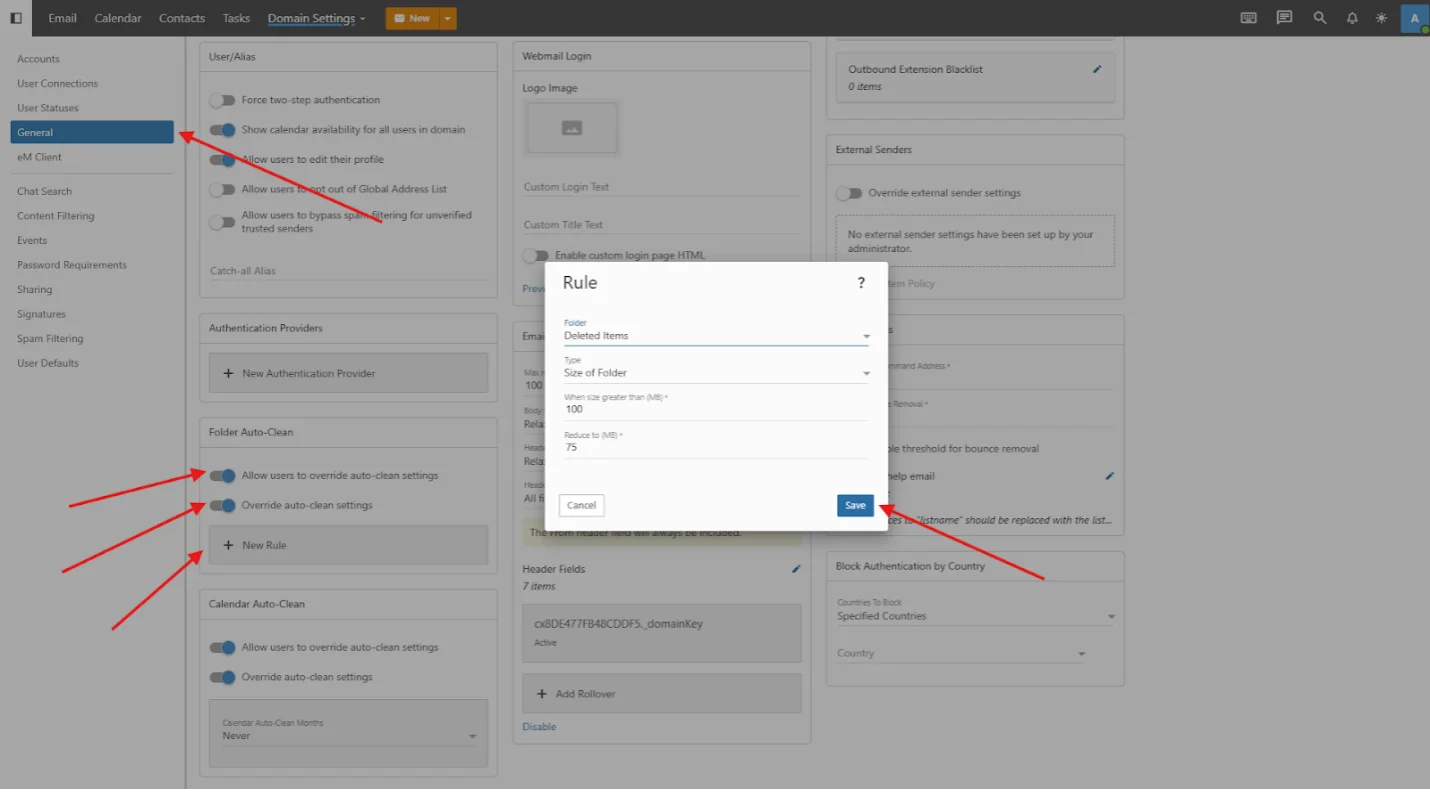This screenshot has height=794, width=1430.
Task: Open the Calendar tab
Action: pyautogui.click(x=118, y=18)
